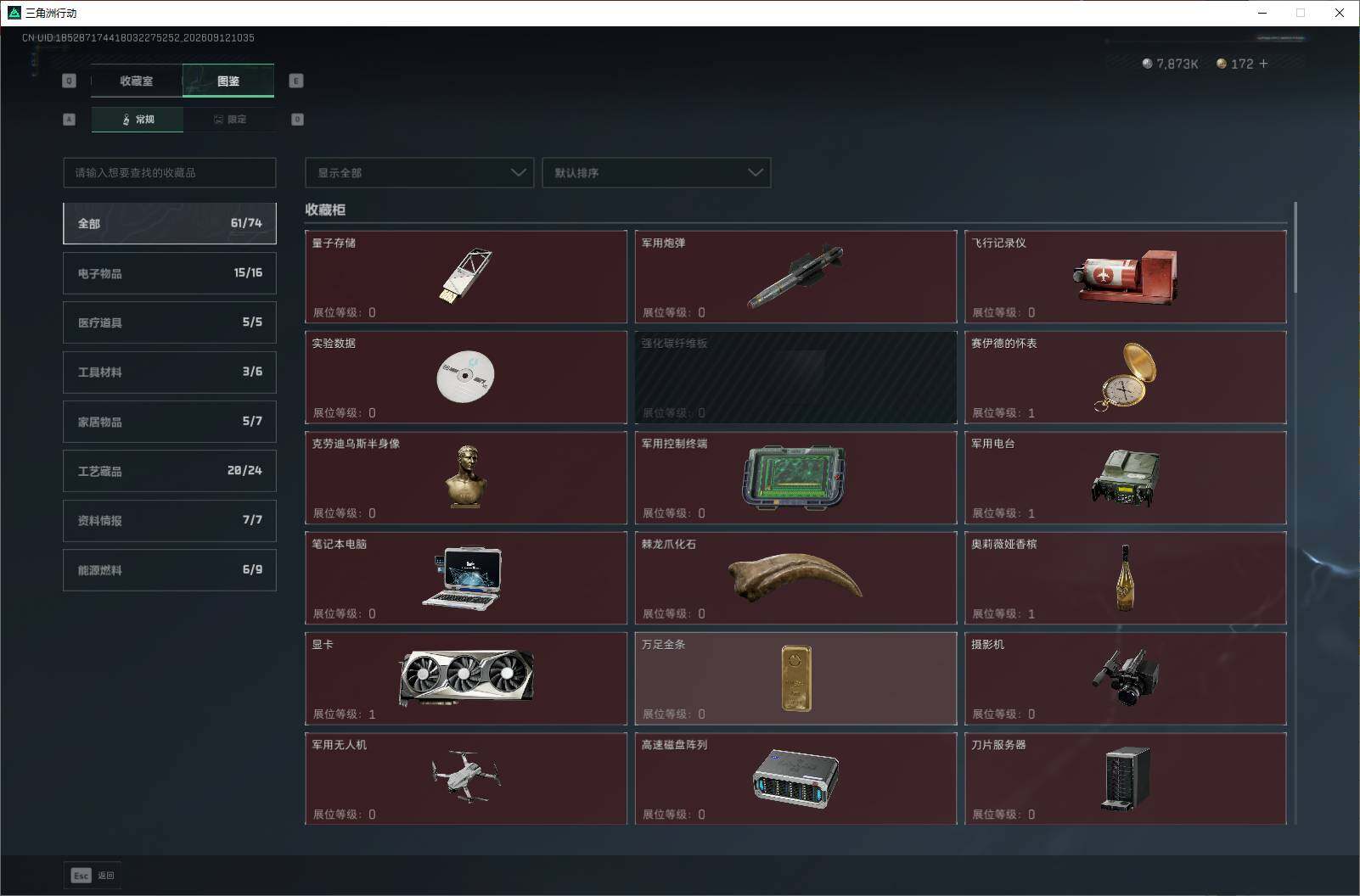Focus the collectible search input field
Image resolution: width=1360 pixels, height=896 pixels.
170,172
